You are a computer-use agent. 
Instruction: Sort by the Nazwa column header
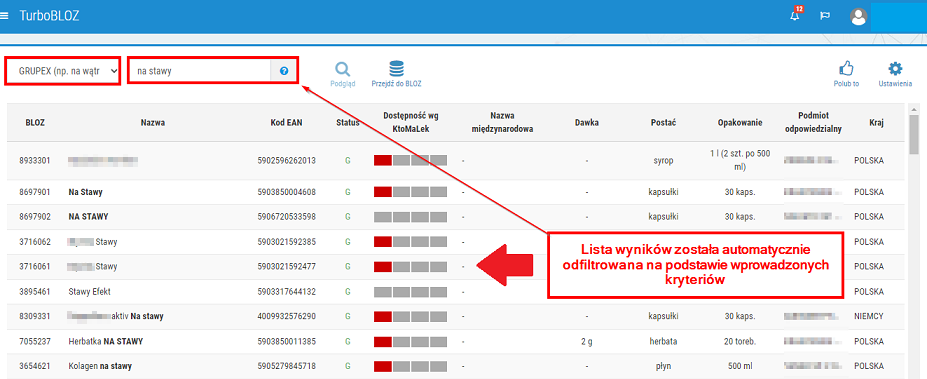point(153,123)
